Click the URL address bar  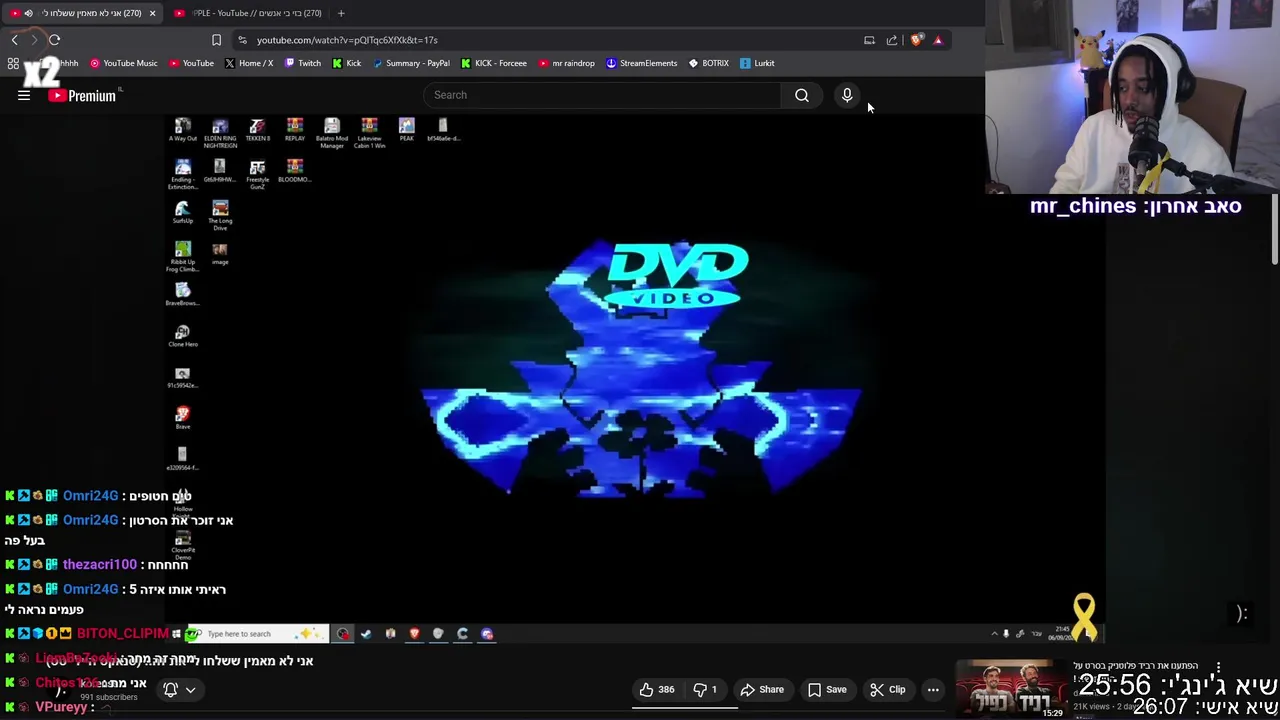pyautogui.click(x=550, y=40)
